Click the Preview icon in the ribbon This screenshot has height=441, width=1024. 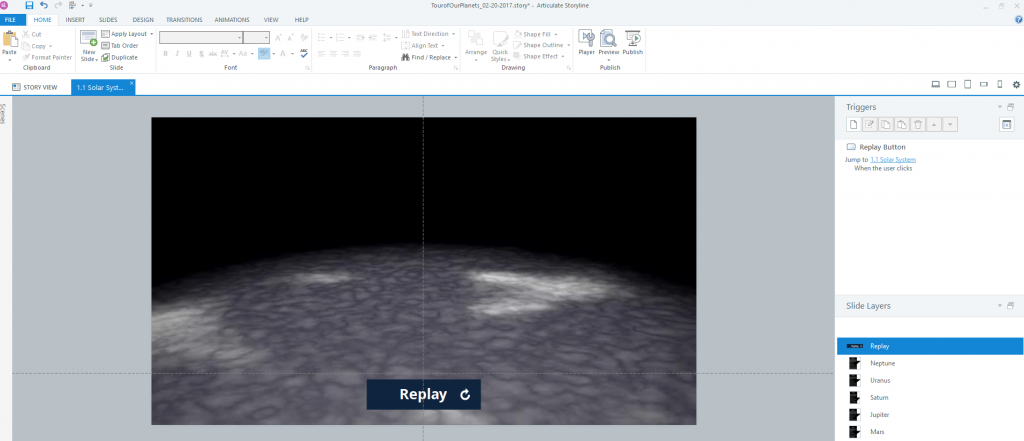(x=608, y=41)
